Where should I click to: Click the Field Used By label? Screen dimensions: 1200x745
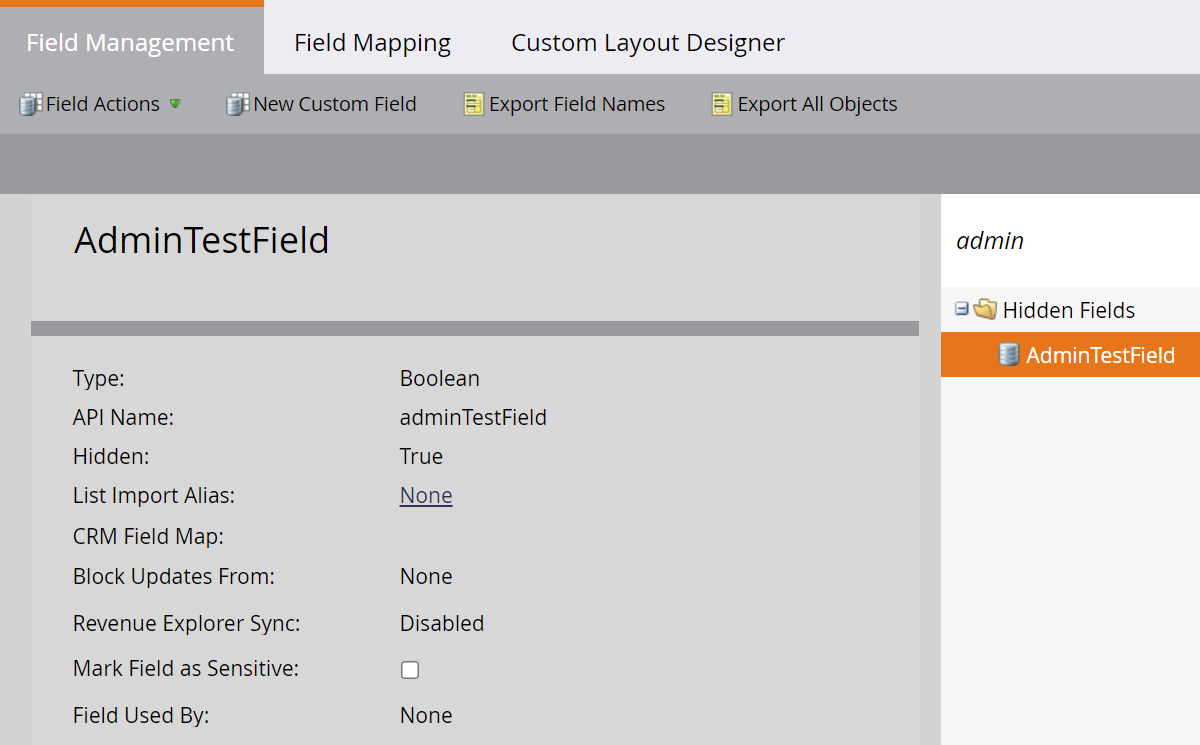click(141, 715)
